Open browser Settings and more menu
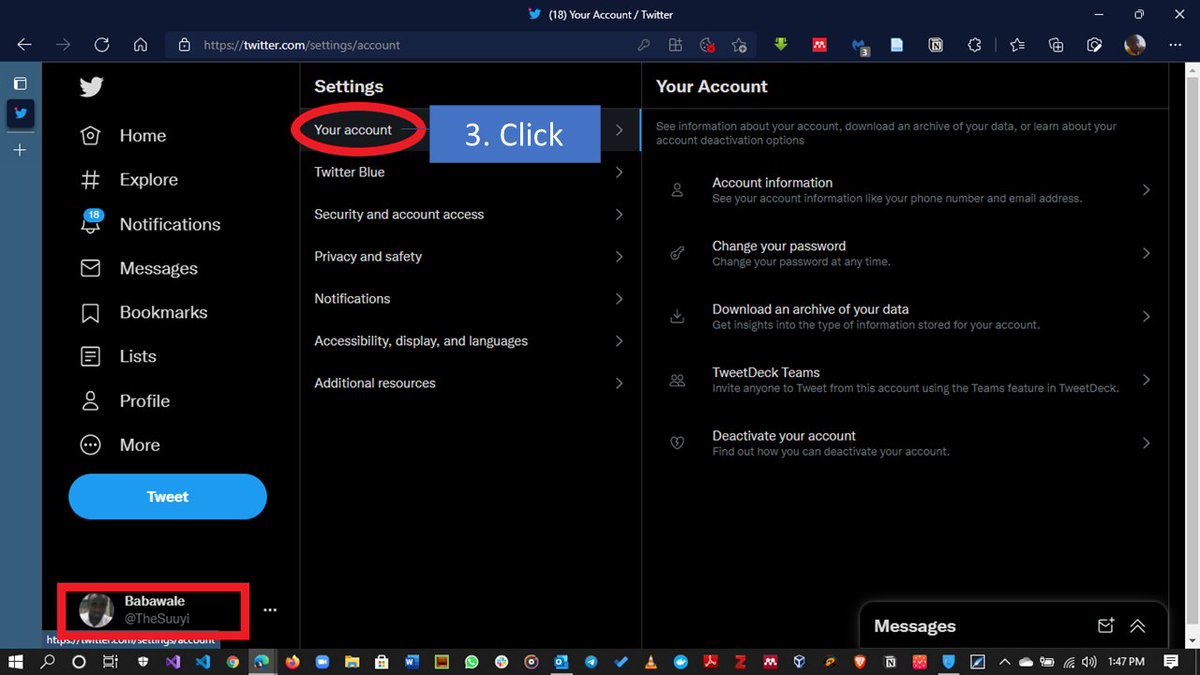Image resolution: width=1200 pixels, height=675 pixels. point(1175,45)
